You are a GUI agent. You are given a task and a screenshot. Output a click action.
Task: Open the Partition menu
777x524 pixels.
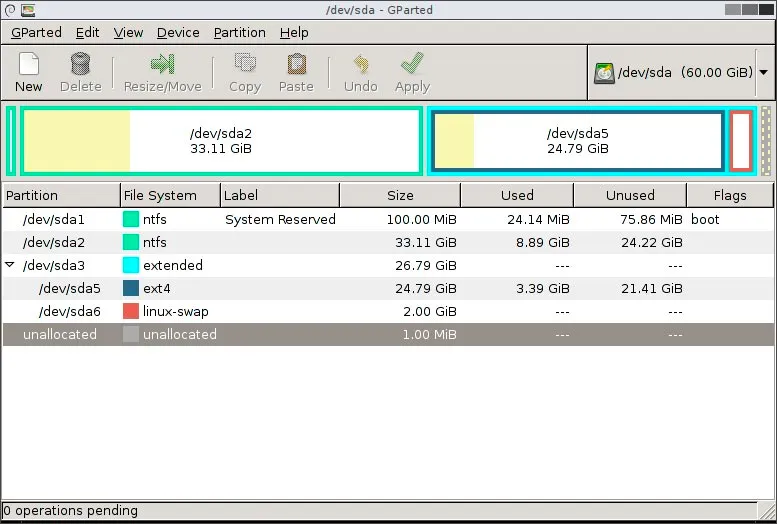[239, 32]
